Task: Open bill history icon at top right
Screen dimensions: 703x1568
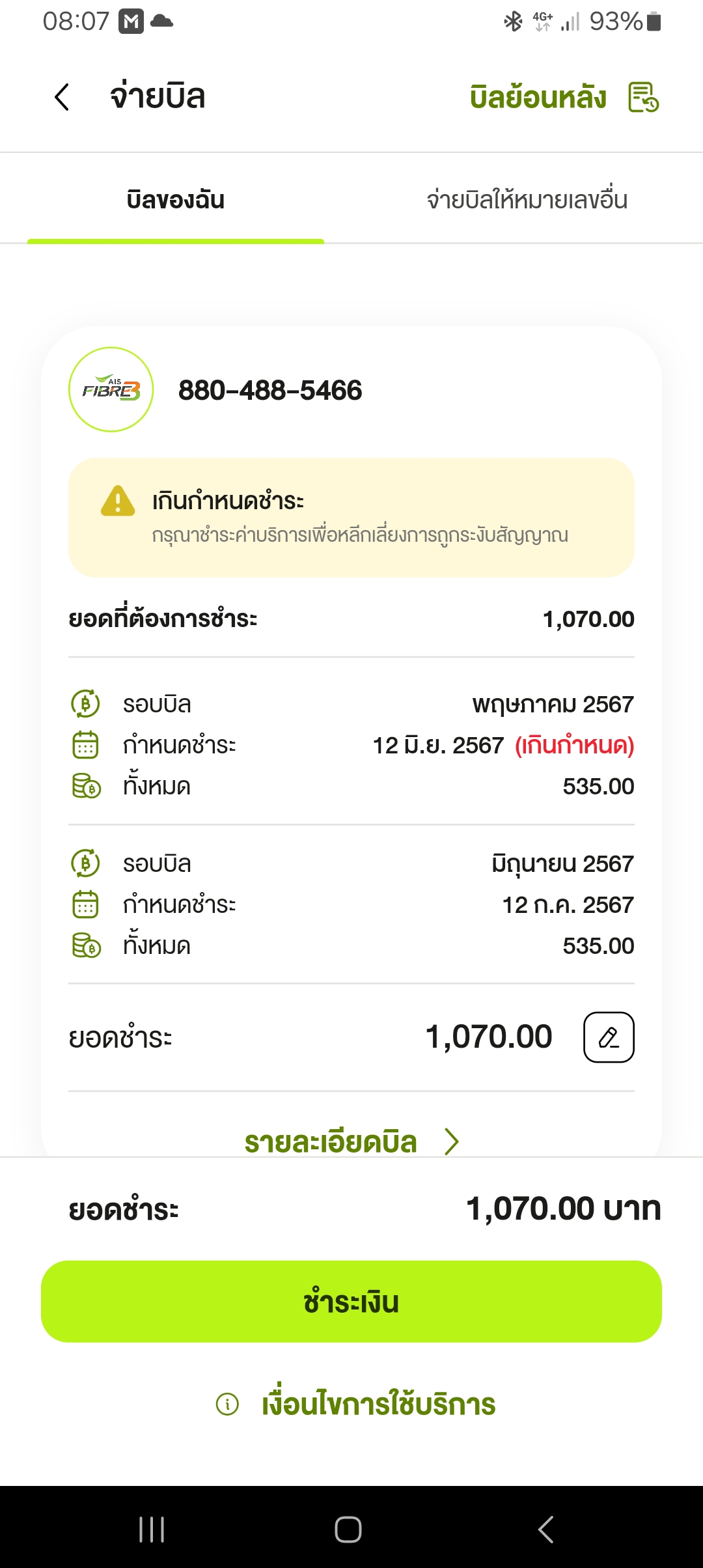Action: pos(643,98)
